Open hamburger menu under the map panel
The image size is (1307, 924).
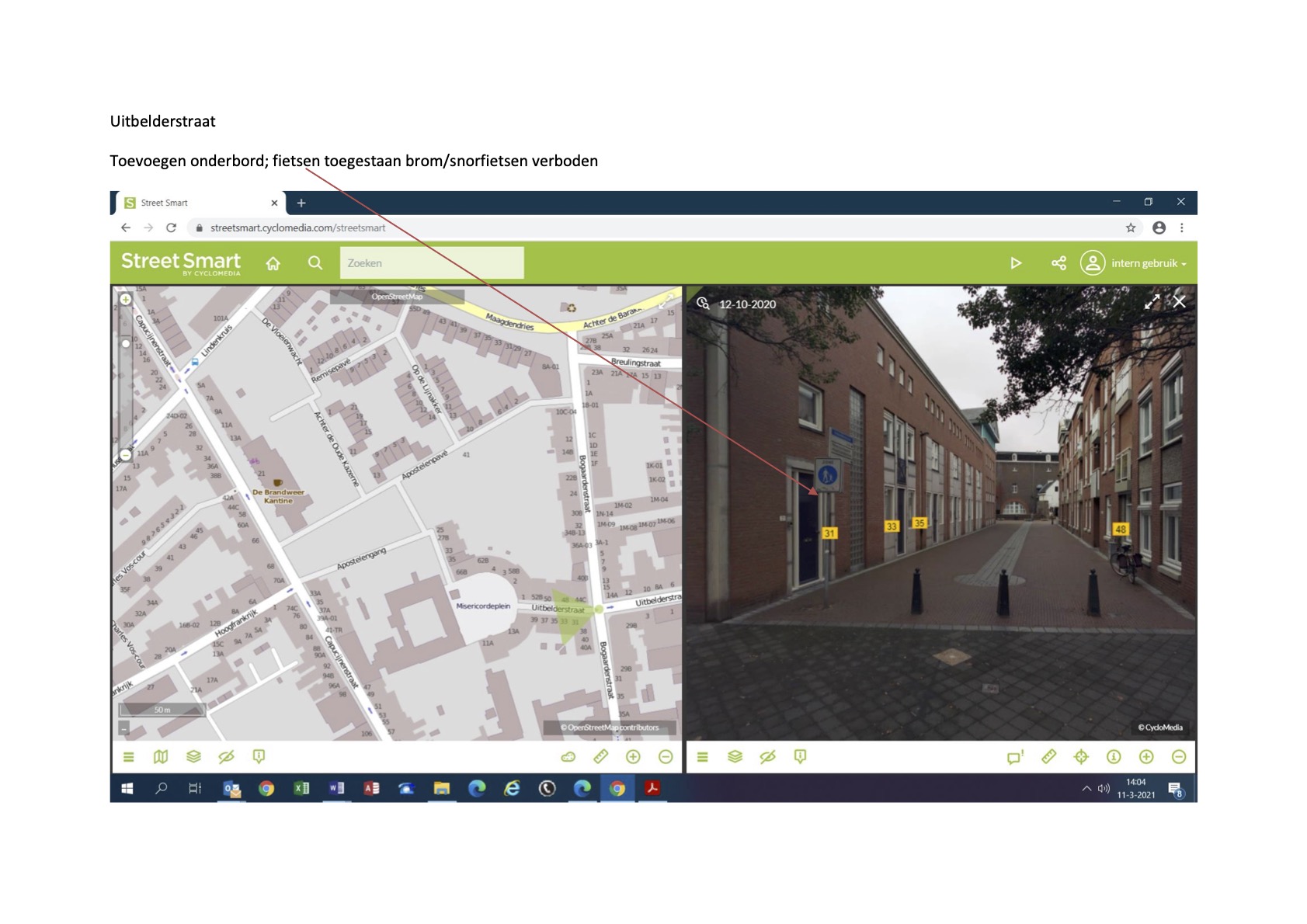tap(129, 756)
